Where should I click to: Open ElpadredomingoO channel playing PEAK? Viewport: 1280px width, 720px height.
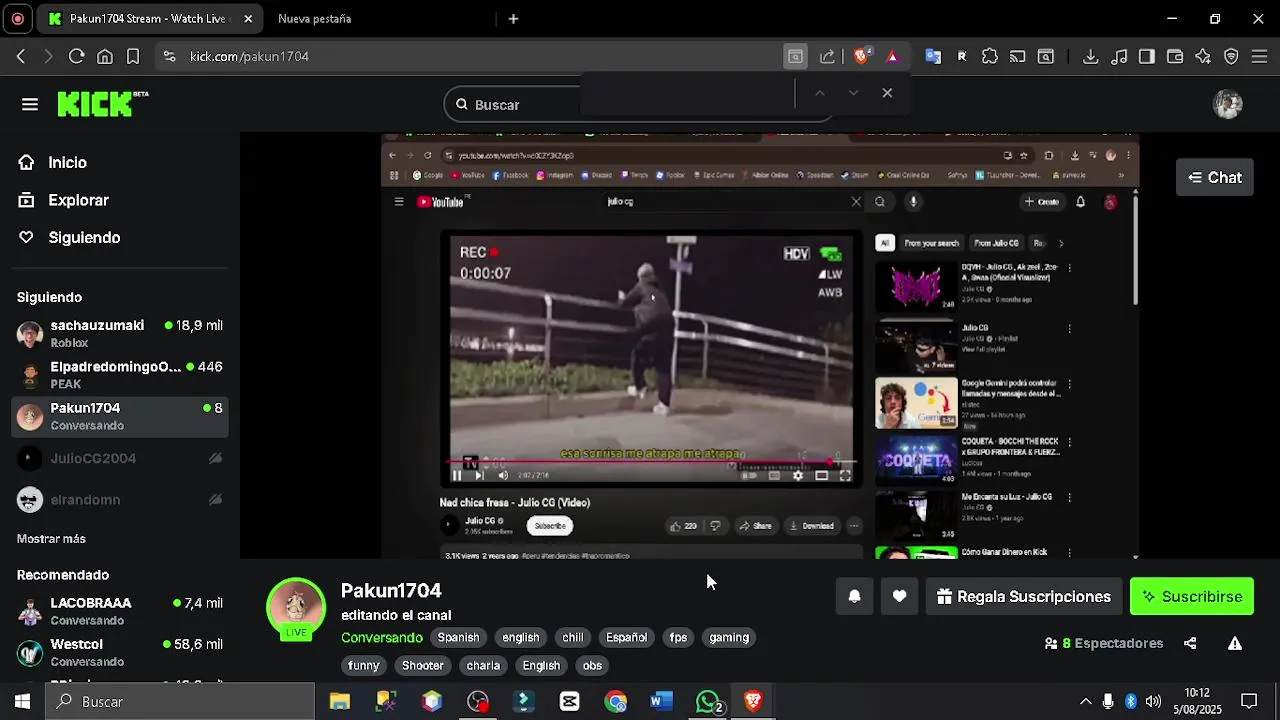[x=120, y=375]
